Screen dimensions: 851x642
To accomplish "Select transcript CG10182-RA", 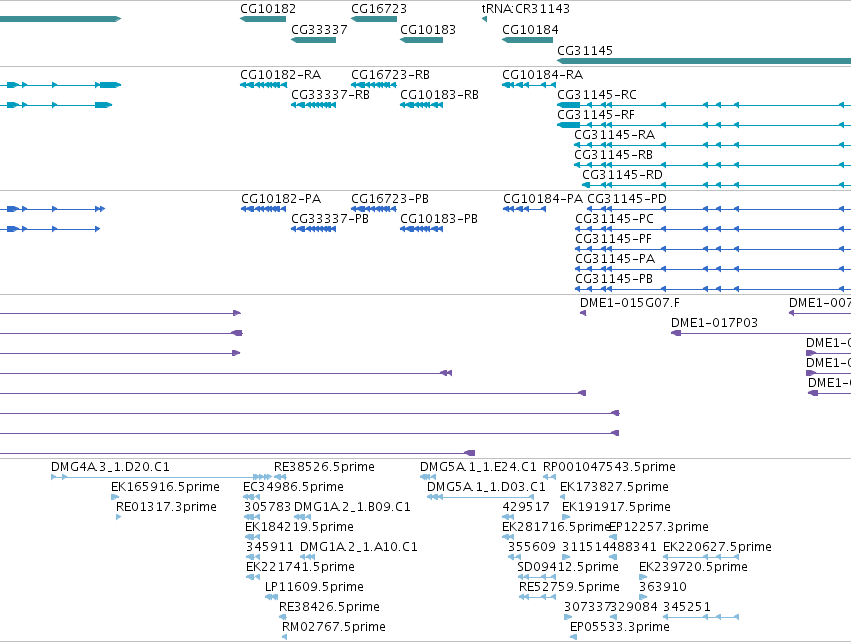I will pyautogui.click(x=281, y=74).
